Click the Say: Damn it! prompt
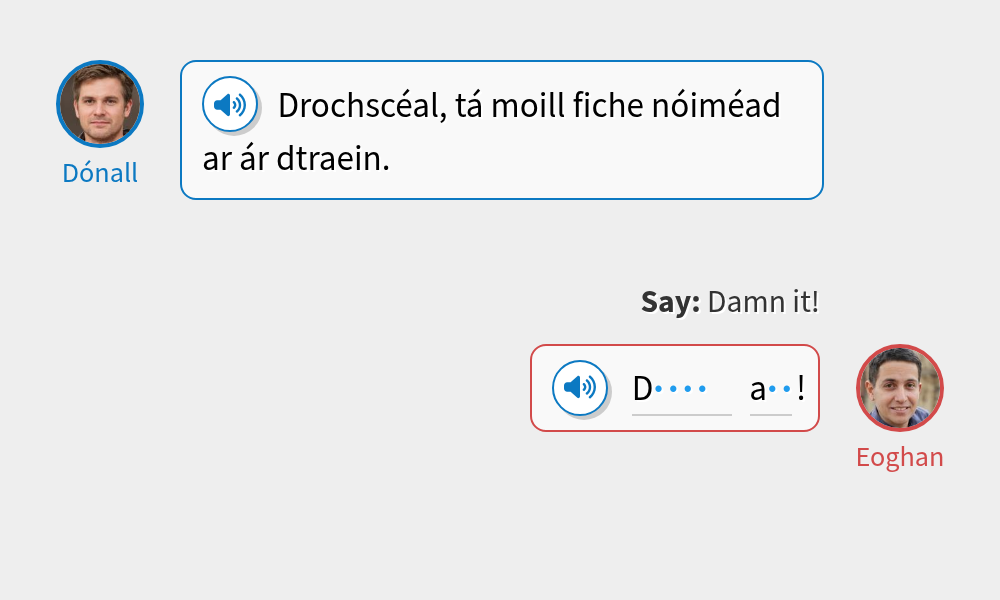The height and width of the screenshot is (600, 1000). click(729, 301)
